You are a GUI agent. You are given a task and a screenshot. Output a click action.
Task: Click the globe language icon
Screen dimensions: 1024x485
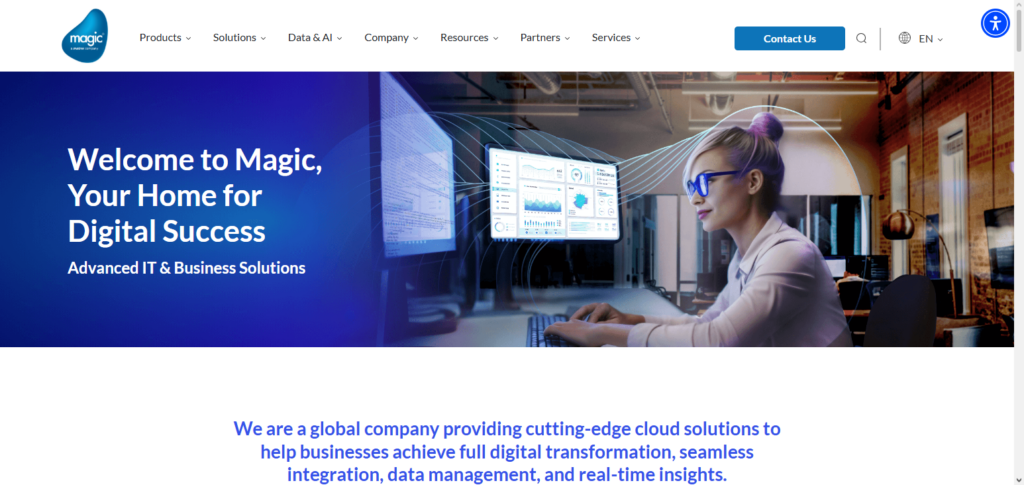(x=904, y=38)
